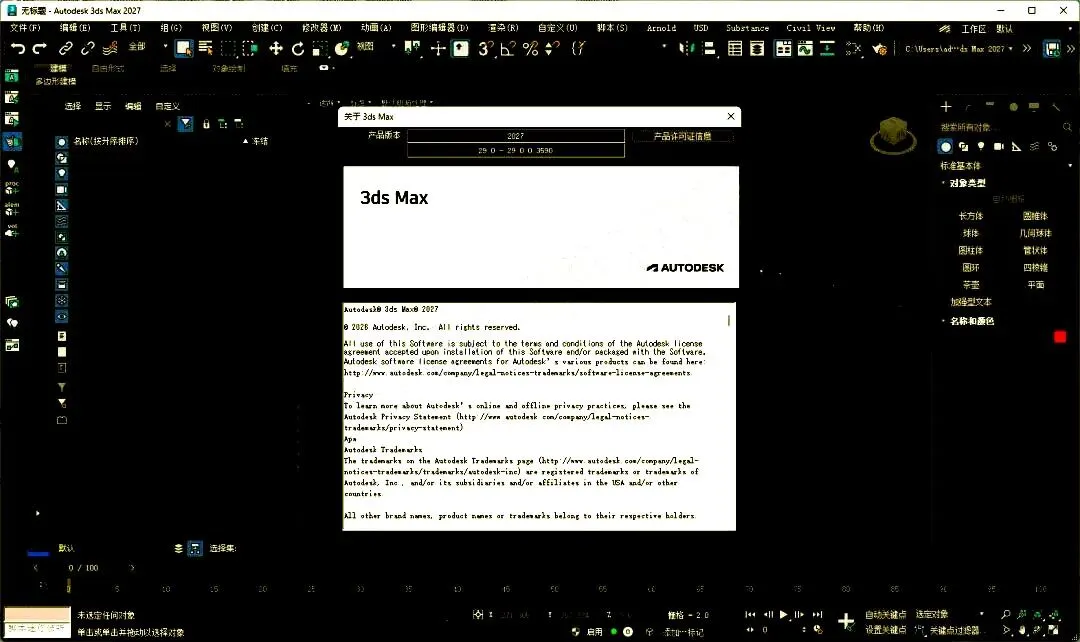
Task: Click the red object color swatch
Action: [1060, 337]
